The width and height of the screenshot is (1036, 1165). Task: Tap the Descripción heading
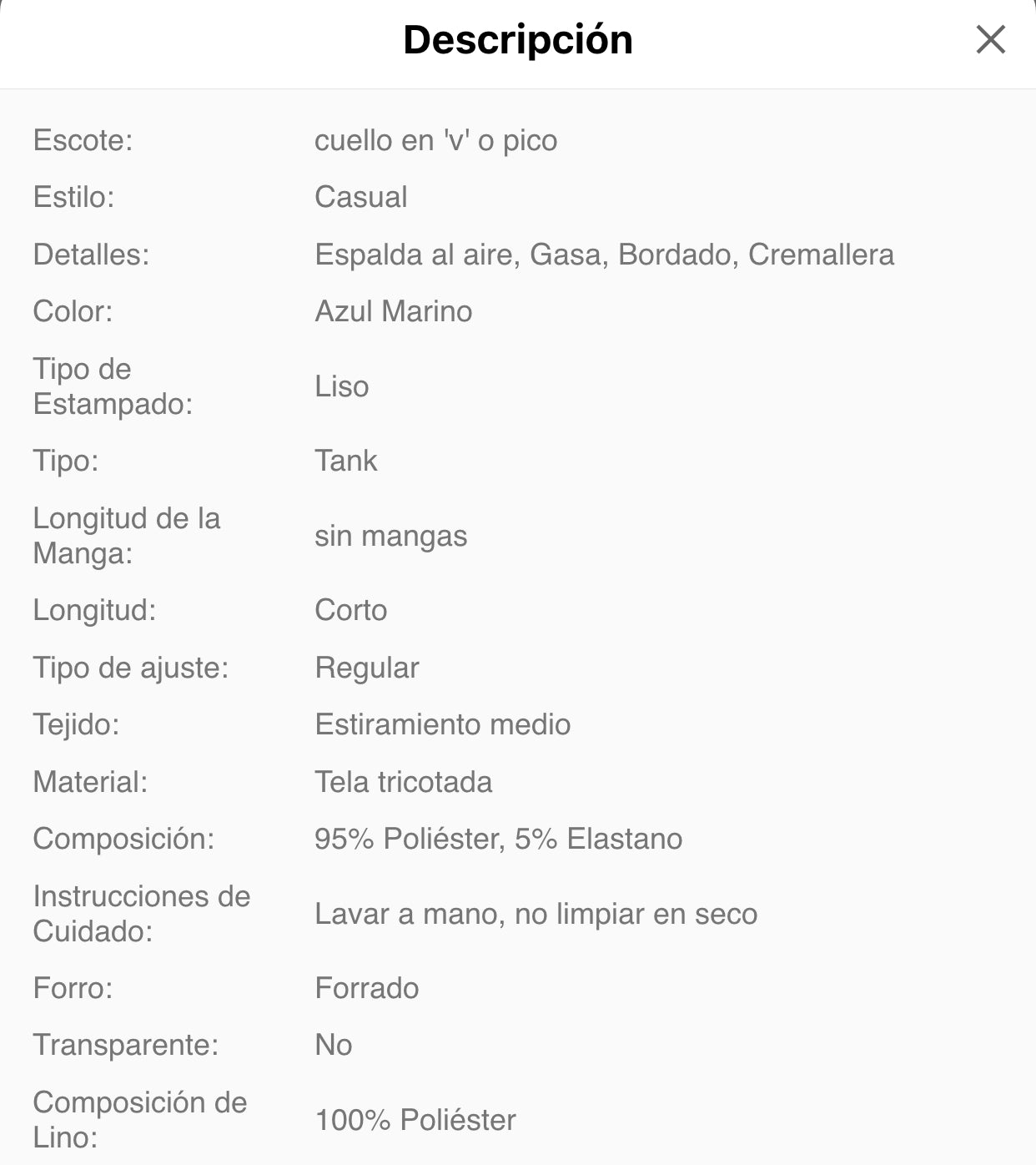pyautogui.click(x=517, y=40)
